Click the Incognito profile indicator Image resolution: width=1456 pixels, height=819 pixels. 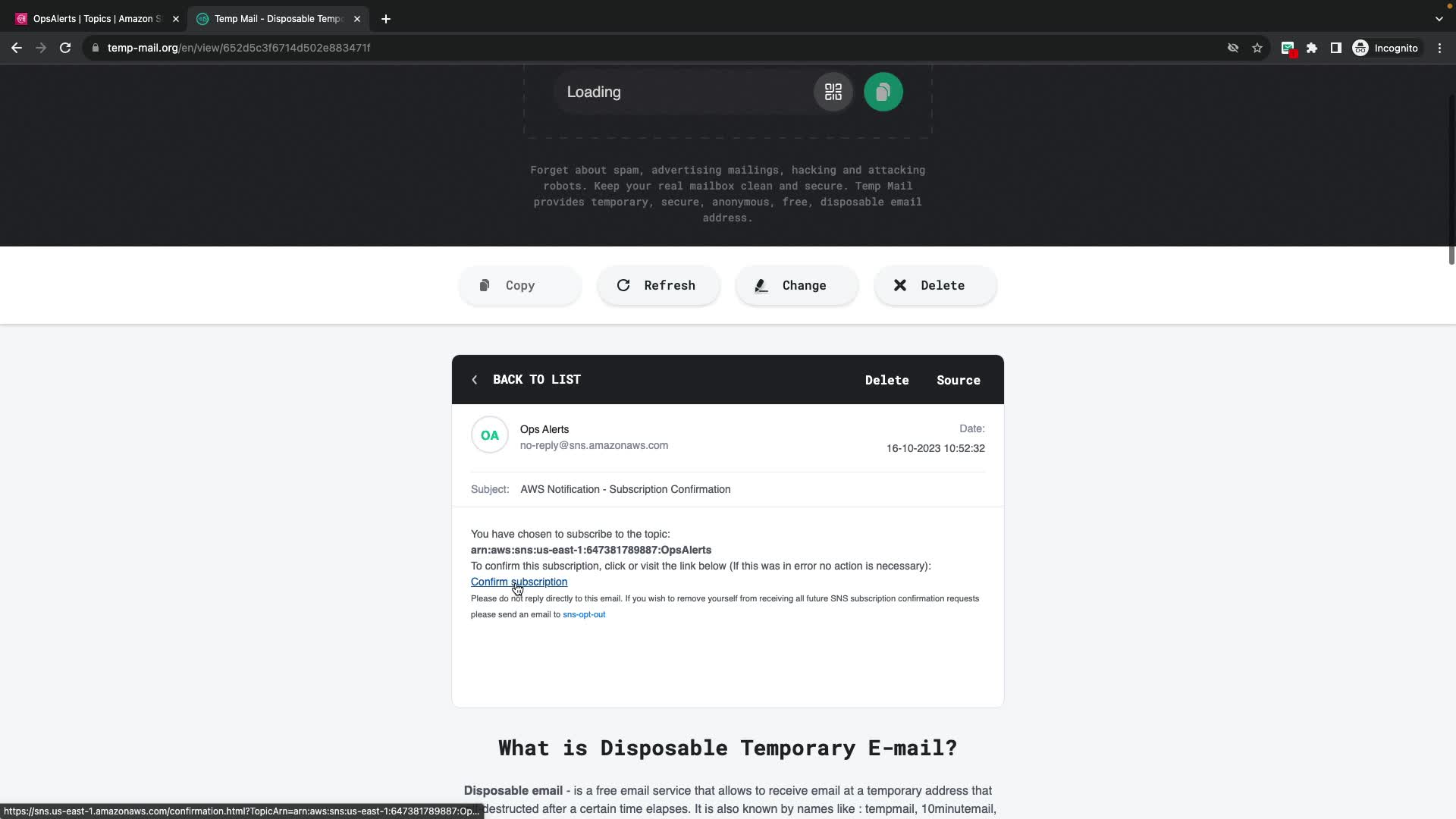[1385, 48]
